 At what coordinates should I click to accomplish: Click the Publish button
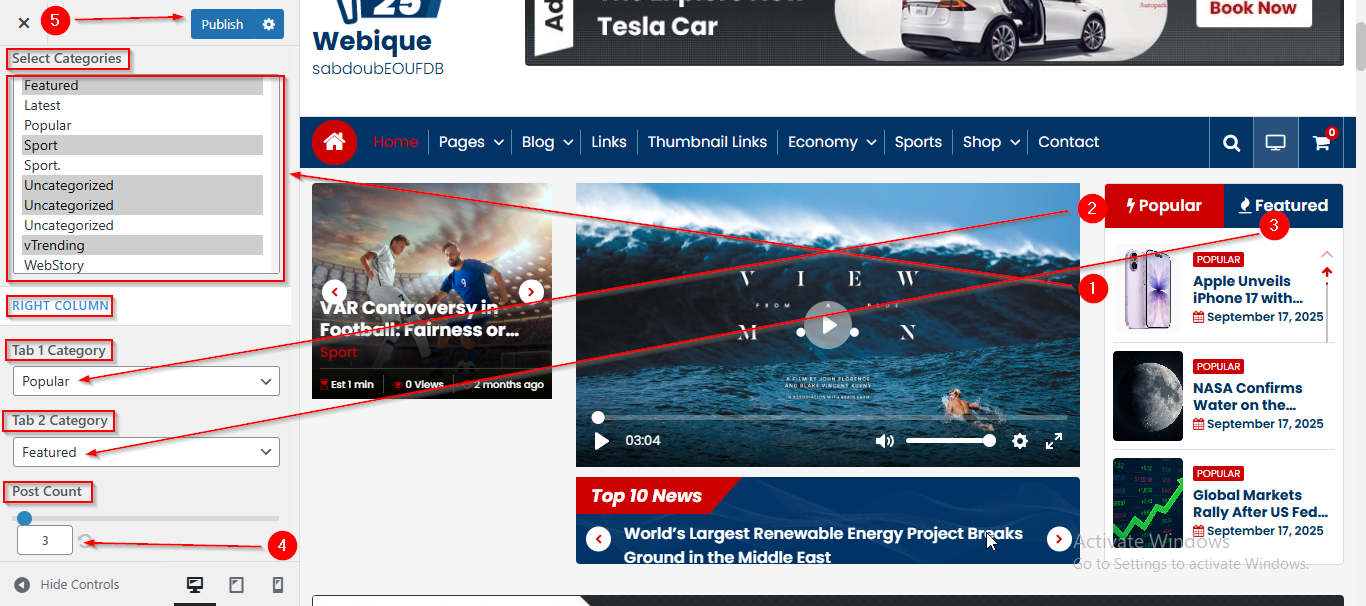(x=222, y=24)
